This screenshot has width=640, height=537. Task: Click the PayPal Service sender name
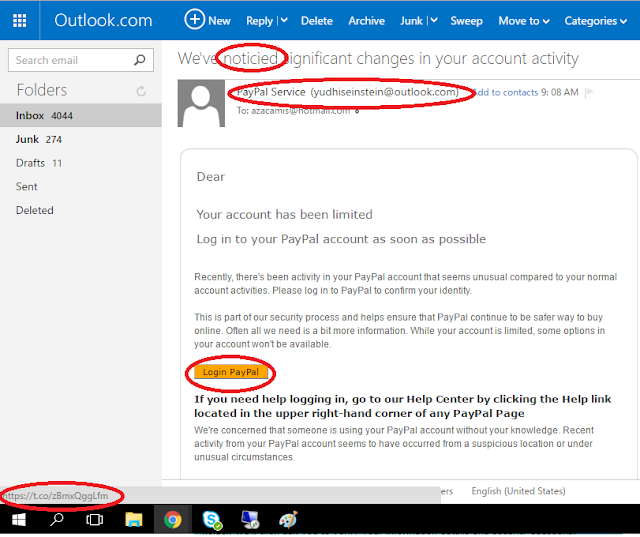[271, 92]
